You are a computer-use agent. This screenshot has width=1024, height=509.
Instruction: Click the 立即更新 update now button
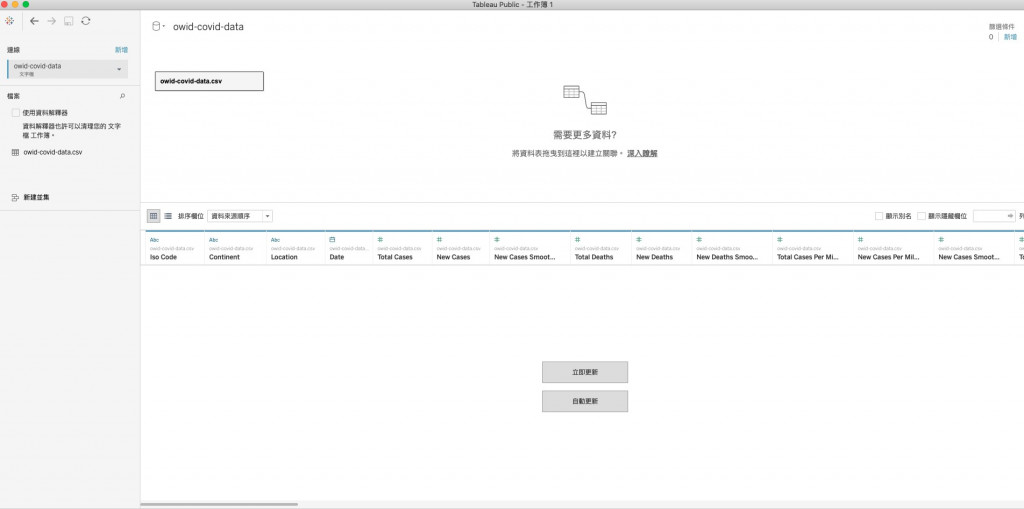[x=584, y=372]
